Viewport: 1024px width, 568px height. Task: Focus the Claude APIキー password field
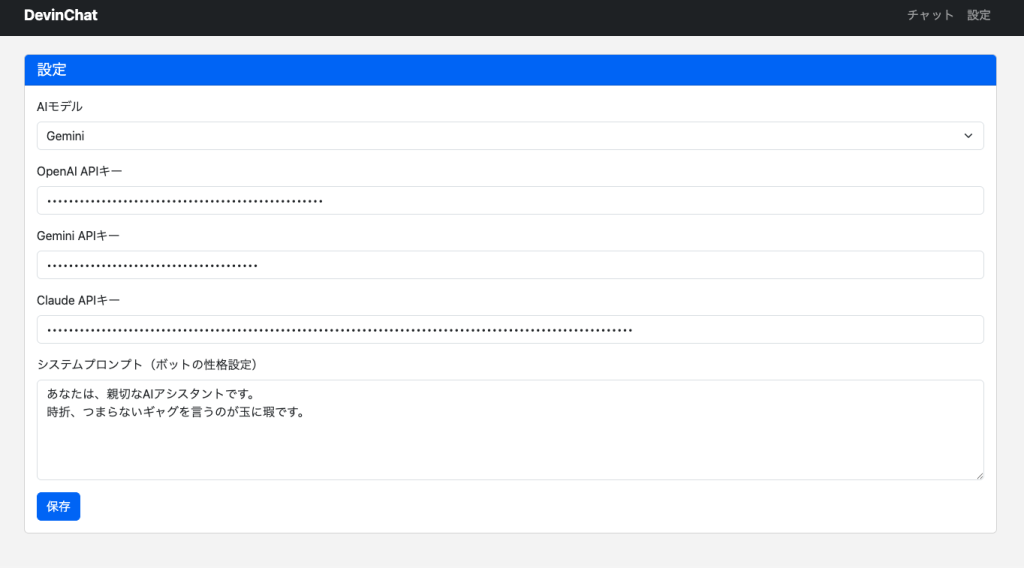tap(510, 329)
